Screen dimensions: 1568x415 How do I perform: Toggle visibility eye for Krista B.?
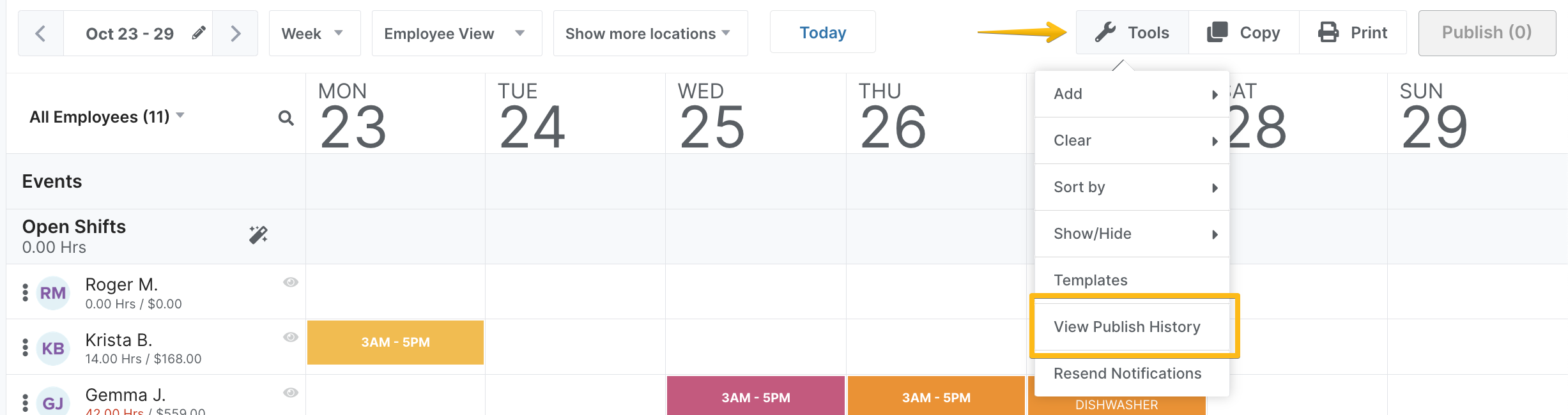pyautogui.click(x=291, y=337)
